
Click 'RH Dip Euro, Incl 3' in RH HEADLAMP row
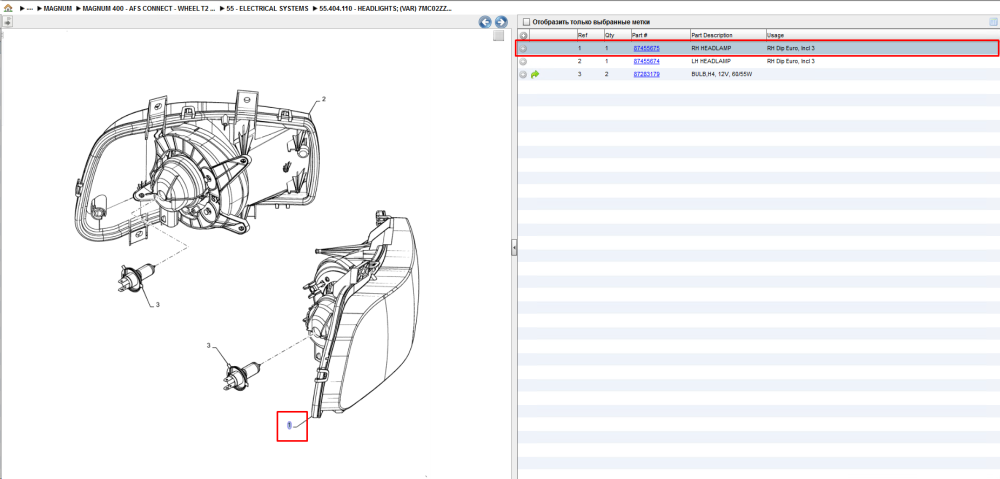click(791, 48)
